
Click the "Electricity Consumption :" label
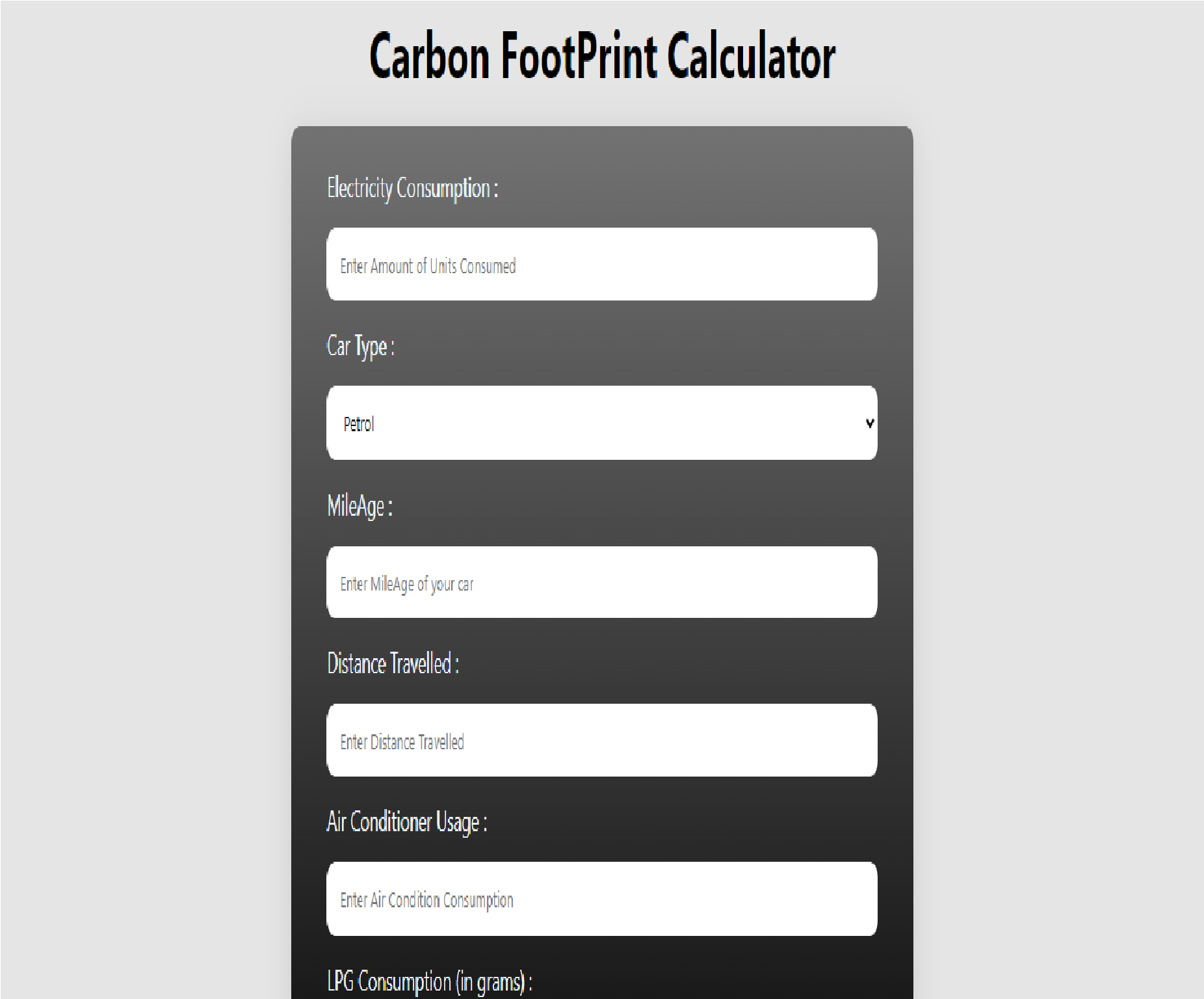tap(412, 188)
